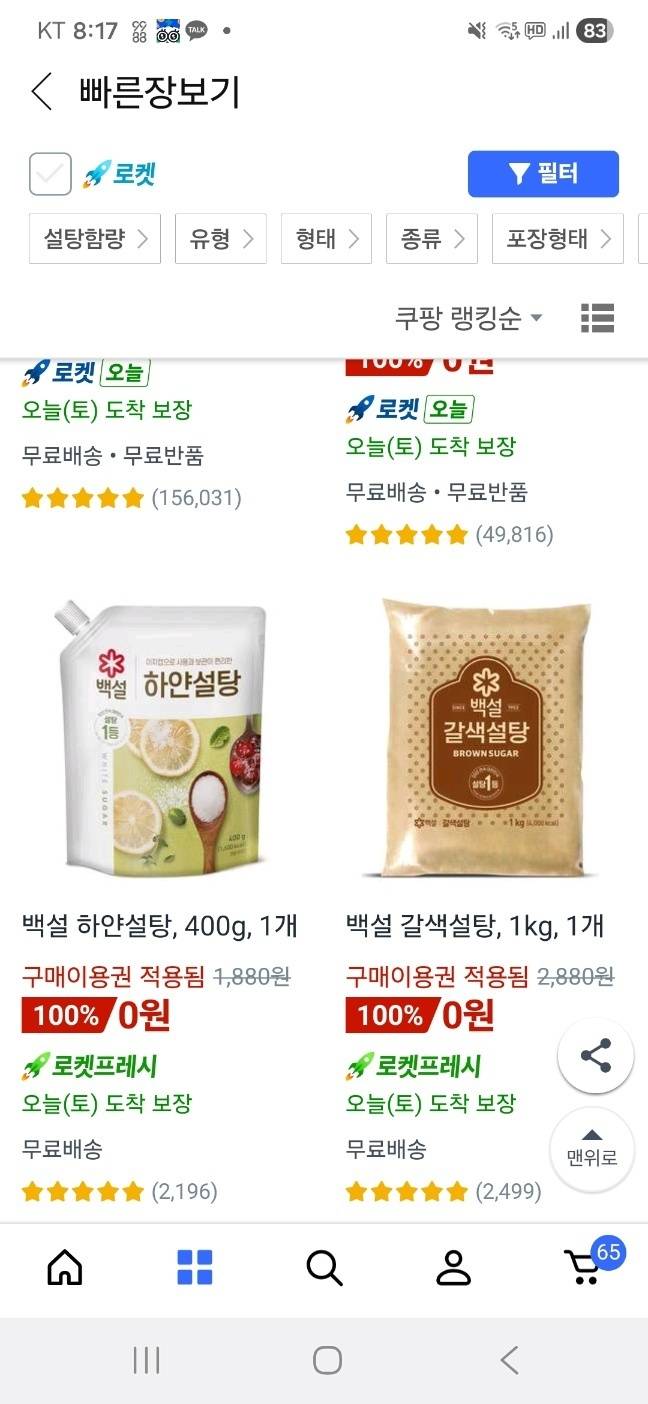The height and width of the screenshot is (1404, 648).
Task: Open search from the bottom bar
Action: (x=324, y=1268)
